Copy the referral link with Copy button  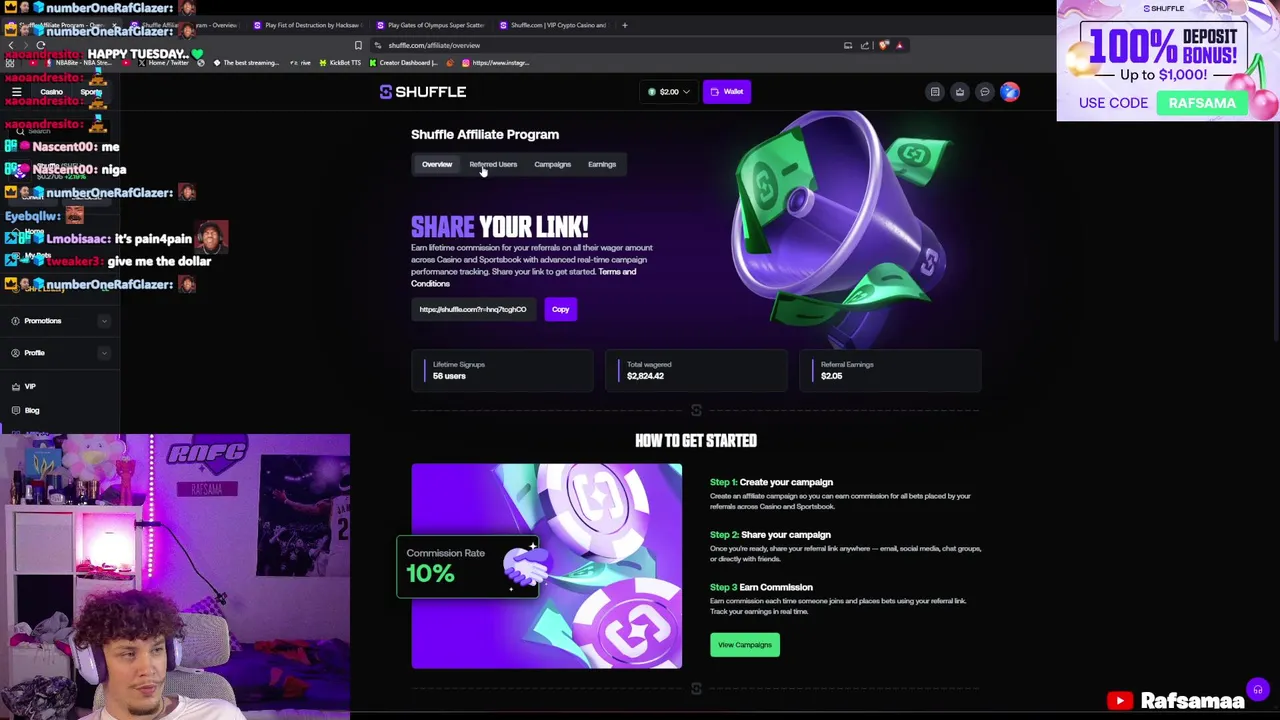coord(560,309)
